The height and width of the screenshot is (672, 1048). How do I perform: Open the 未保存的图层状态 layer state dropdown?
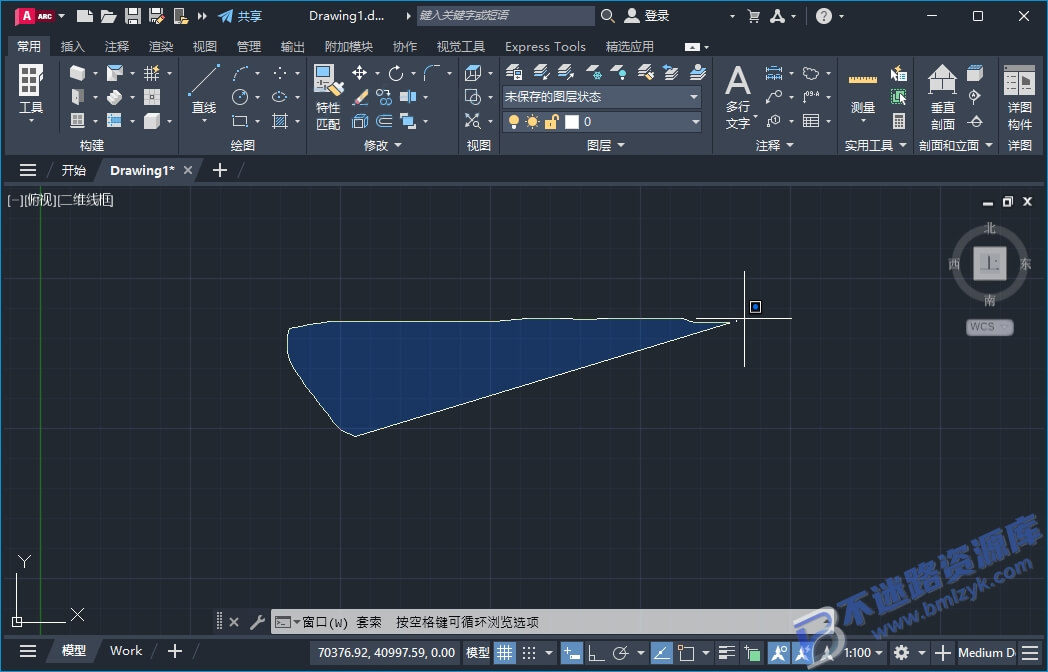click(x=602, y=97)
